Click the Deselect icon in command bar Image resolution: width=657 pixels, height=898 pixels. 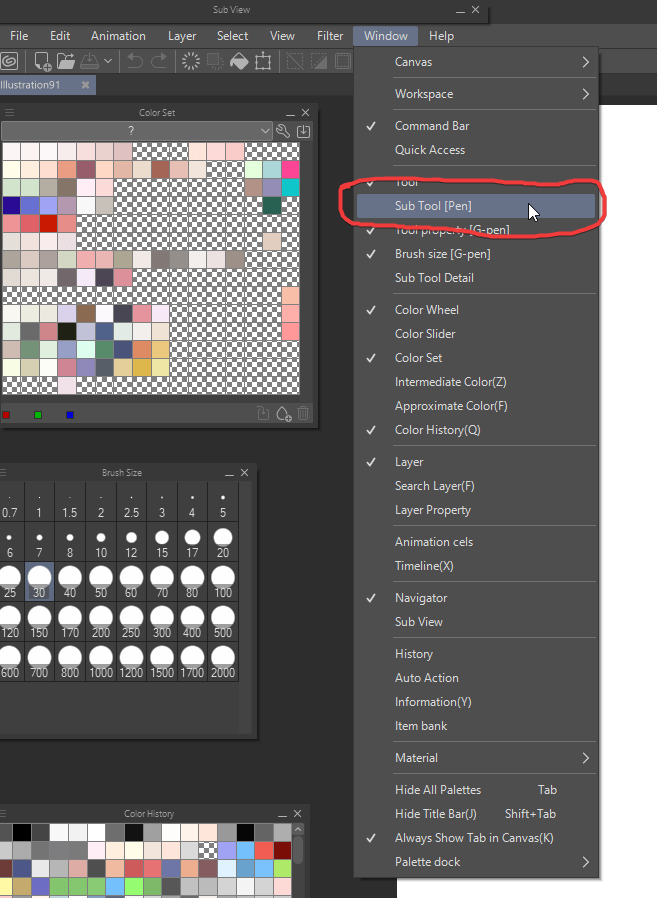[294, 61]
